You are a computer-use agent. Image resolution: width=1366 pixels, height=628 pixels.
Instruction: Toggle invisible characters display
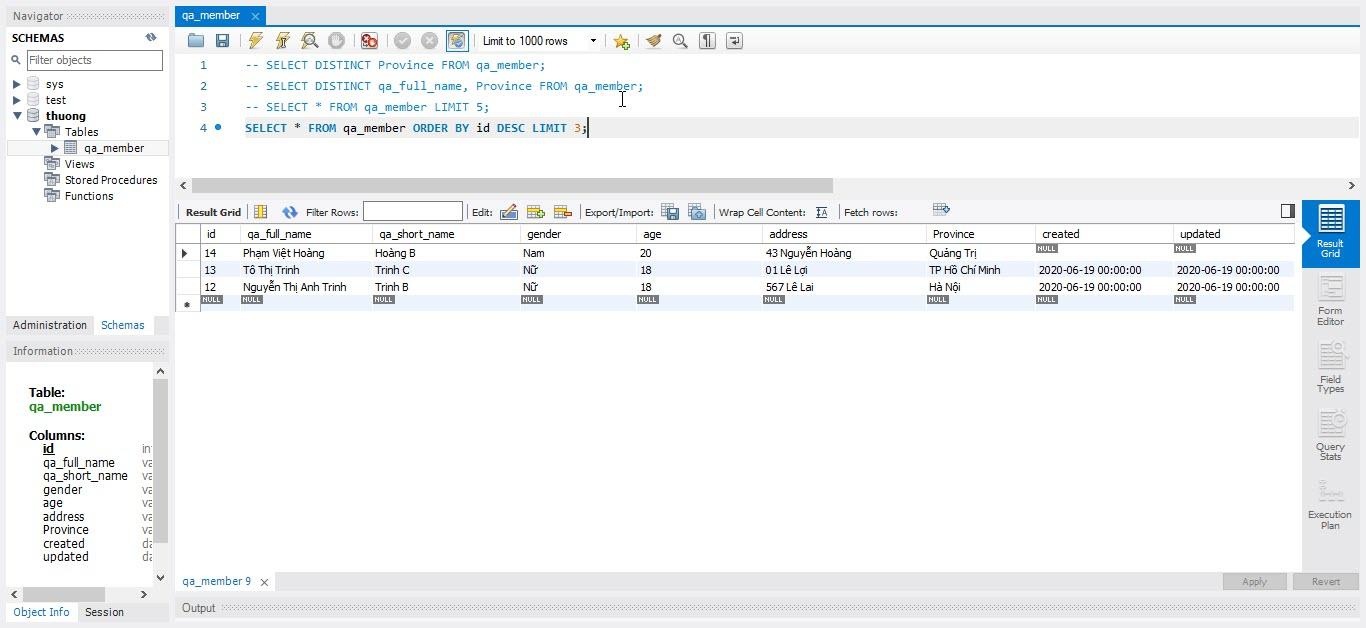[x=707, y=41]
